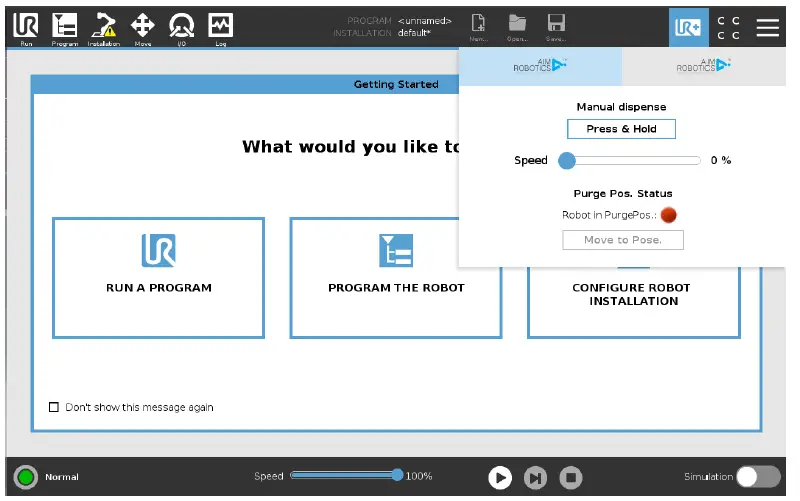Click the Press & Hold dispense button

[x=621, y=129]
